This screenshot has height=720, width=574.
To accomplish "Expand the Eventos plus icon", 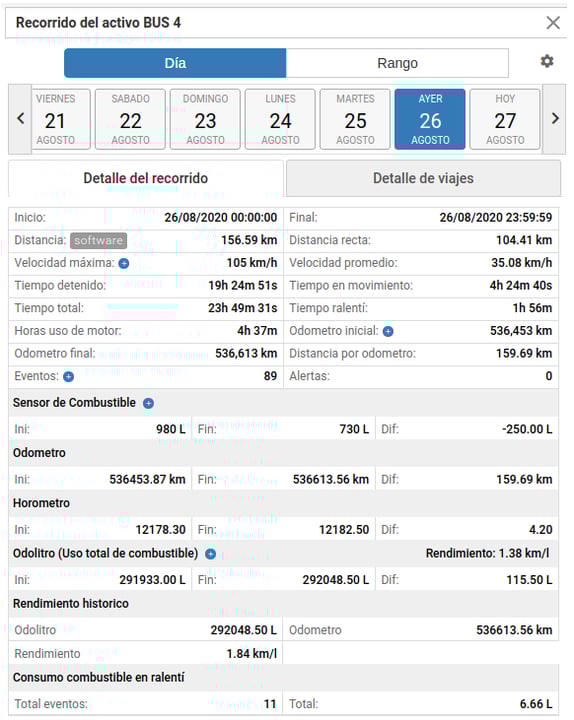I will pyautogui.click(x=68, y=377).
